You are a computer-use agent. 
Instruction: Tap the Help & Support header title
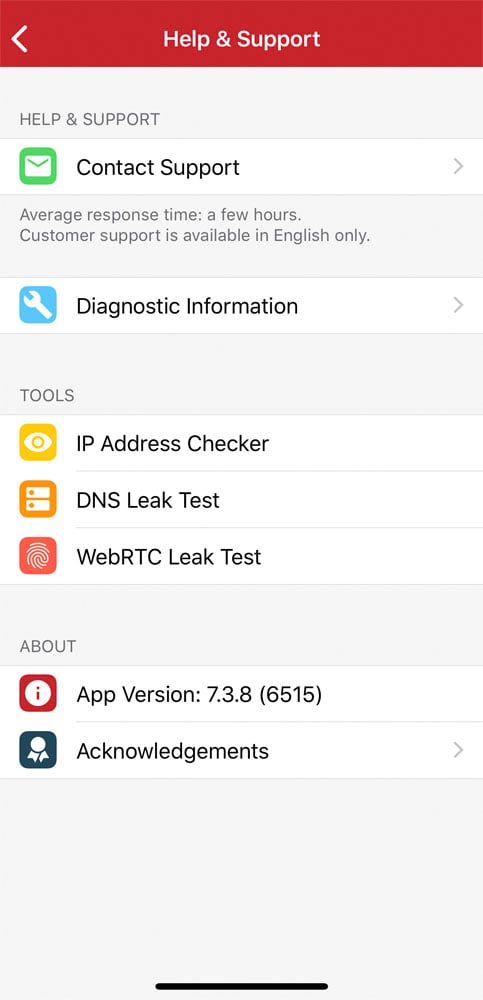pyautogui.click(x=241, y=39)
